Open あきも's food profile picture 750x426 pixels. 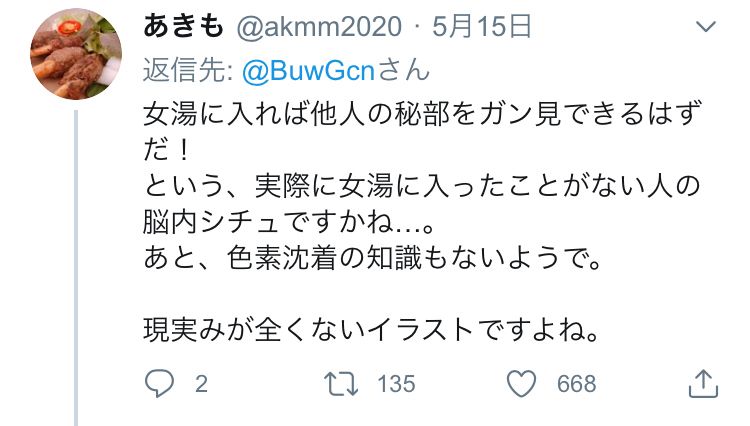(76, 54)
